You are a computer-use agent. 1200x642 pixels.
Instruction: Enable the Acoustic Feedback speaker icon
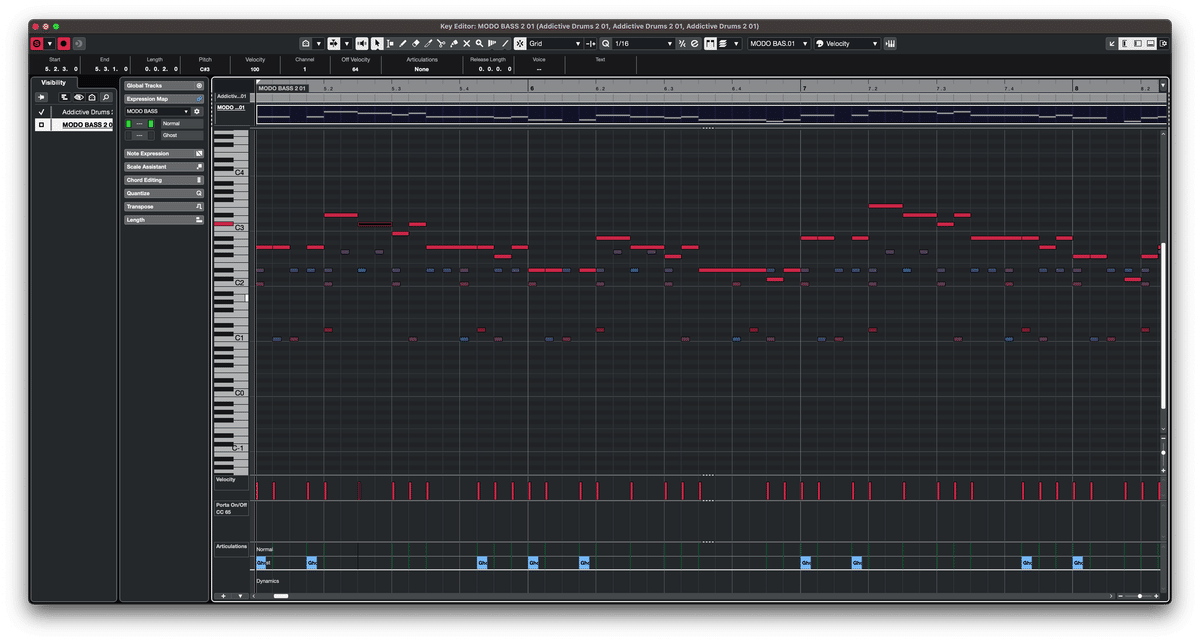(363, 43)
